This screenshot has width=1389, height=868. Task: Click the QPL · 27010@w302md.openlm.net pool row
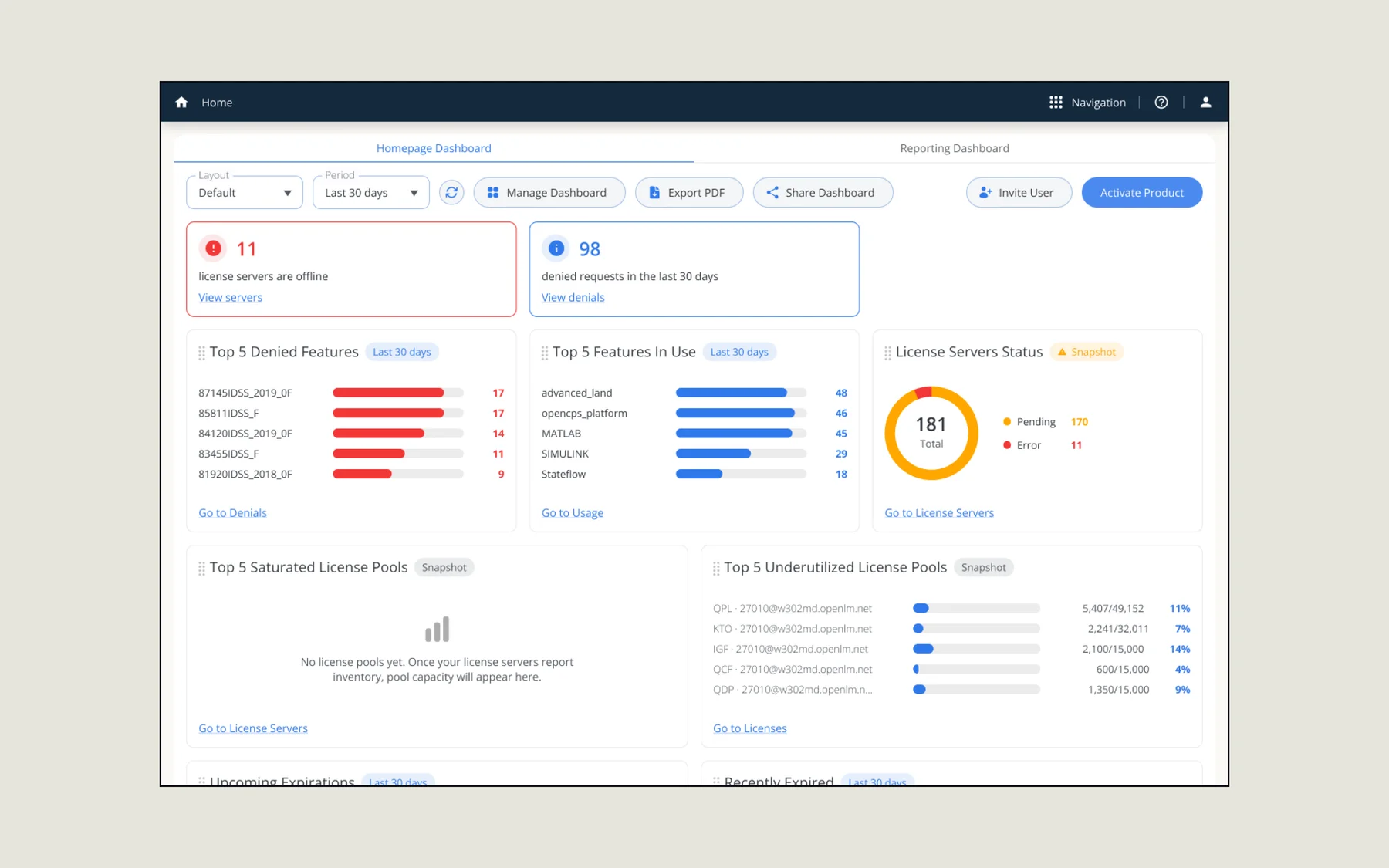[x=951, y=608]
